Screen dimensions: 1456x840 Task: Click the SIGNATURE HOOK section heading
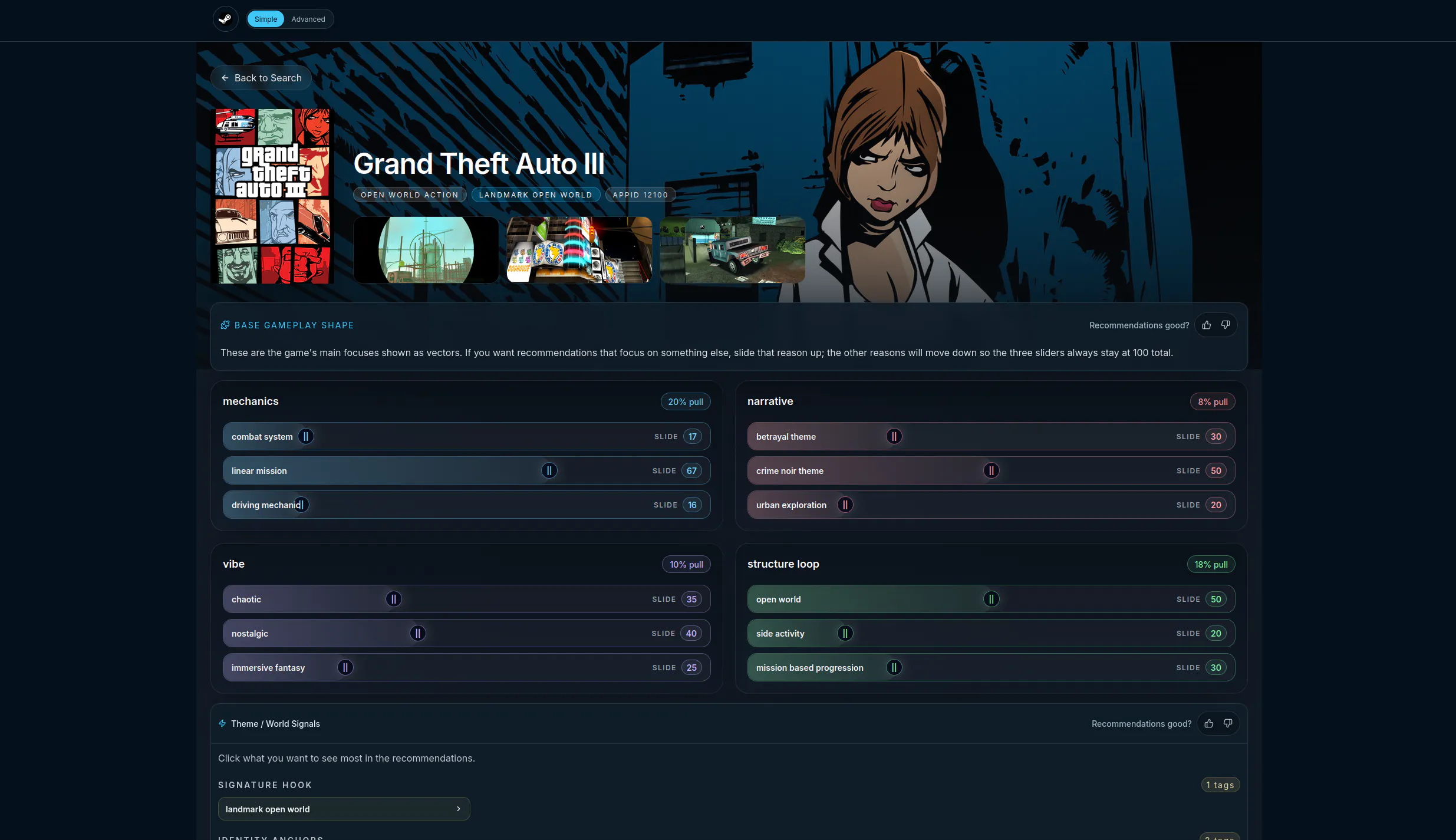tap(265, 785)
